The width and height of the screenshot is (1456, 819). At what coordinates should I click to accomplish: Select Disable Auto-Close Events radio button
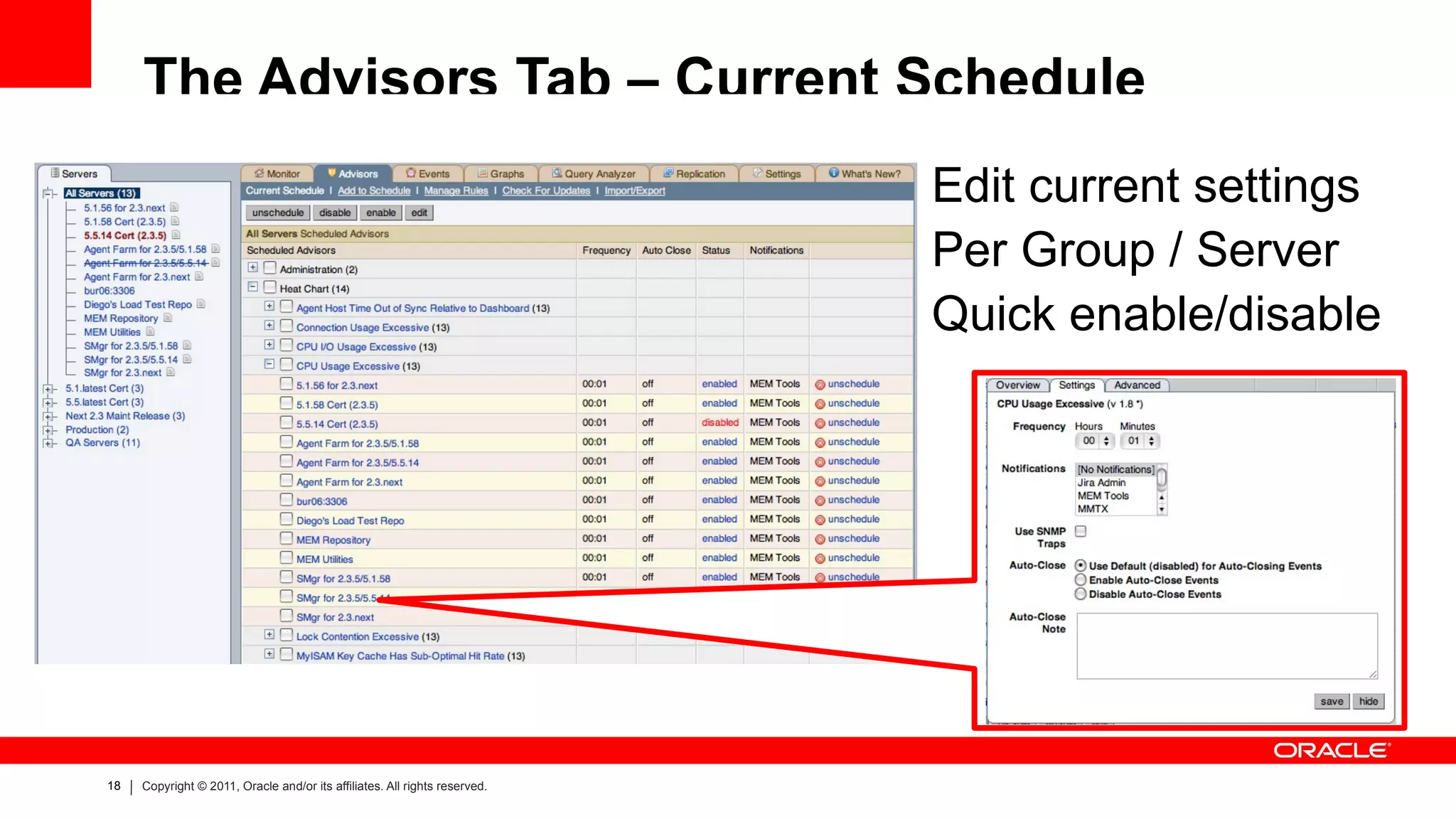click(1081, 594)
